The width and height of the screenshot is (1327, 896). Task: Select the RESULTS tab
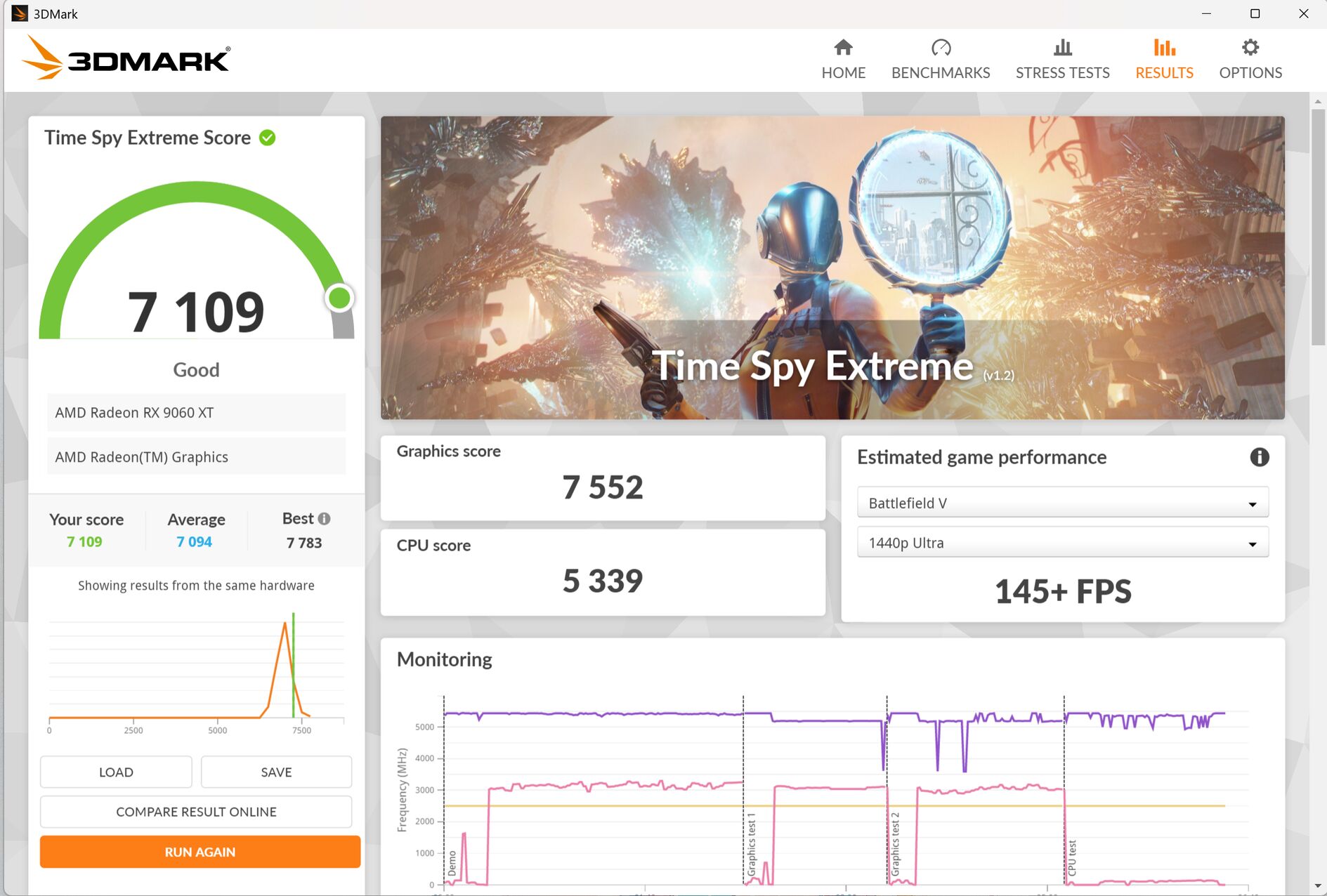(x=1164, y=60)
